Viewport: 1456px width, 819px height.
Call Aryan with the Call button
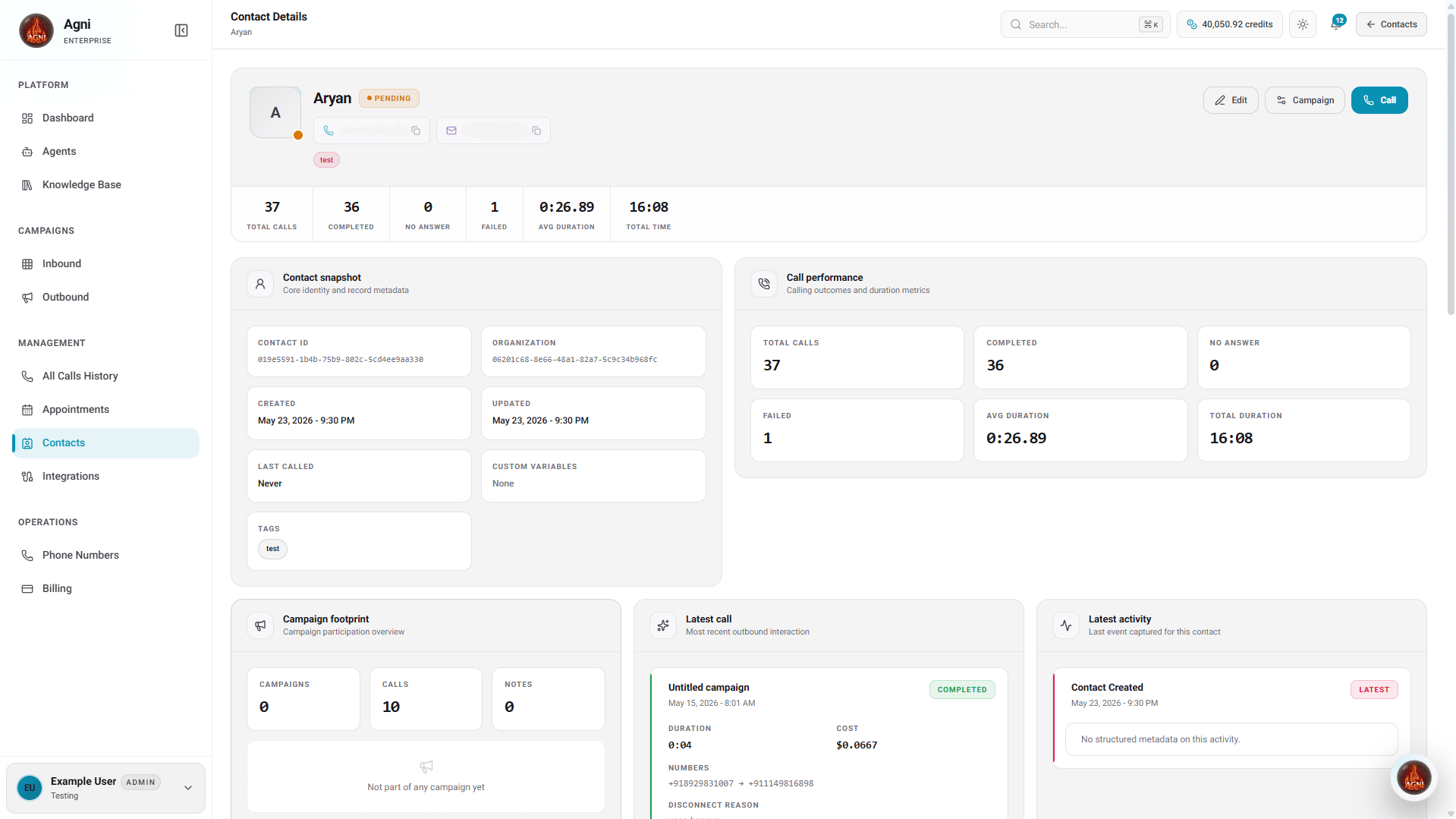coord(1379,100)
